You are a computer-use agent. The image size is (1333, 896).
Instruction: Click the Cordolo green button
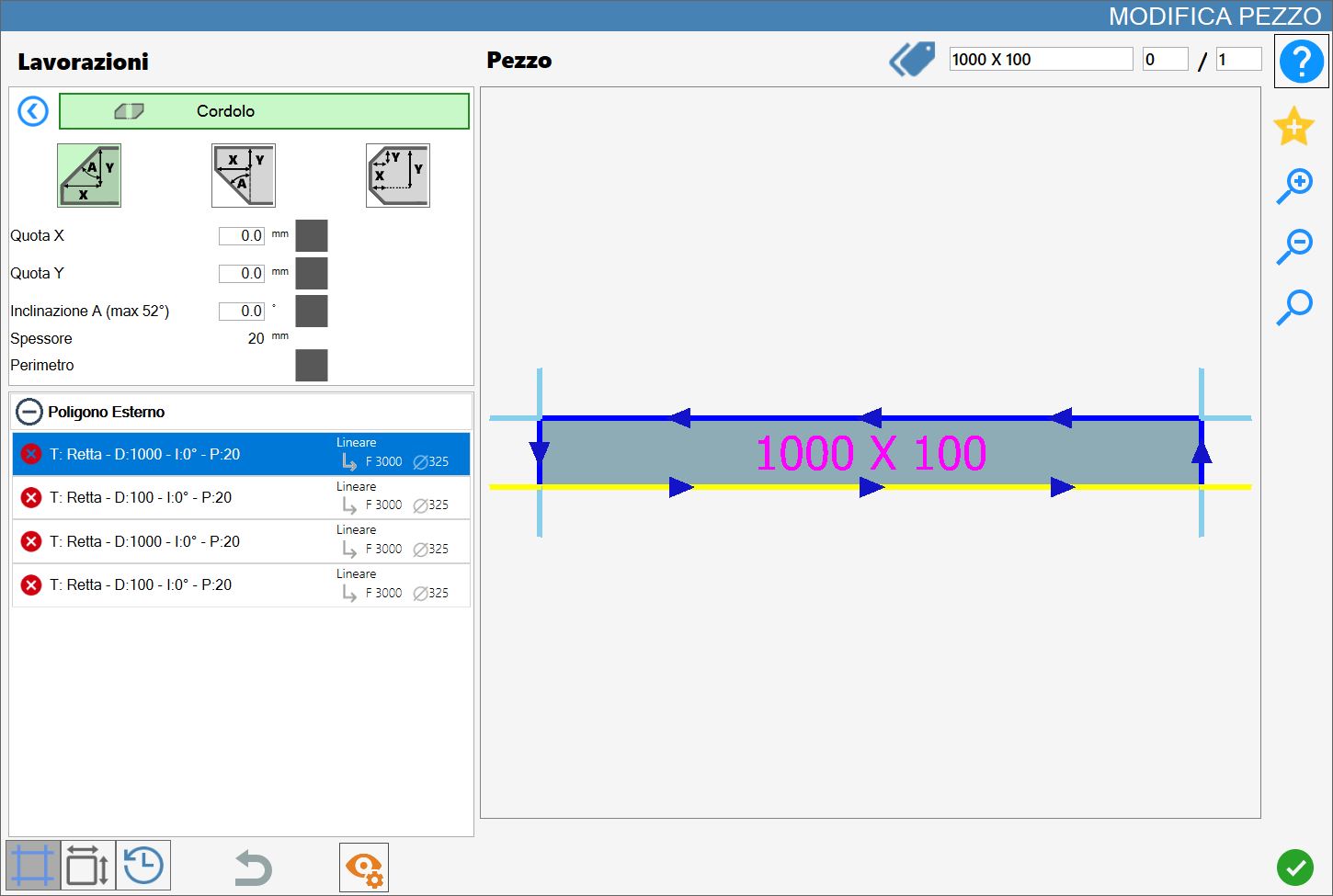[x=264, y=111]
